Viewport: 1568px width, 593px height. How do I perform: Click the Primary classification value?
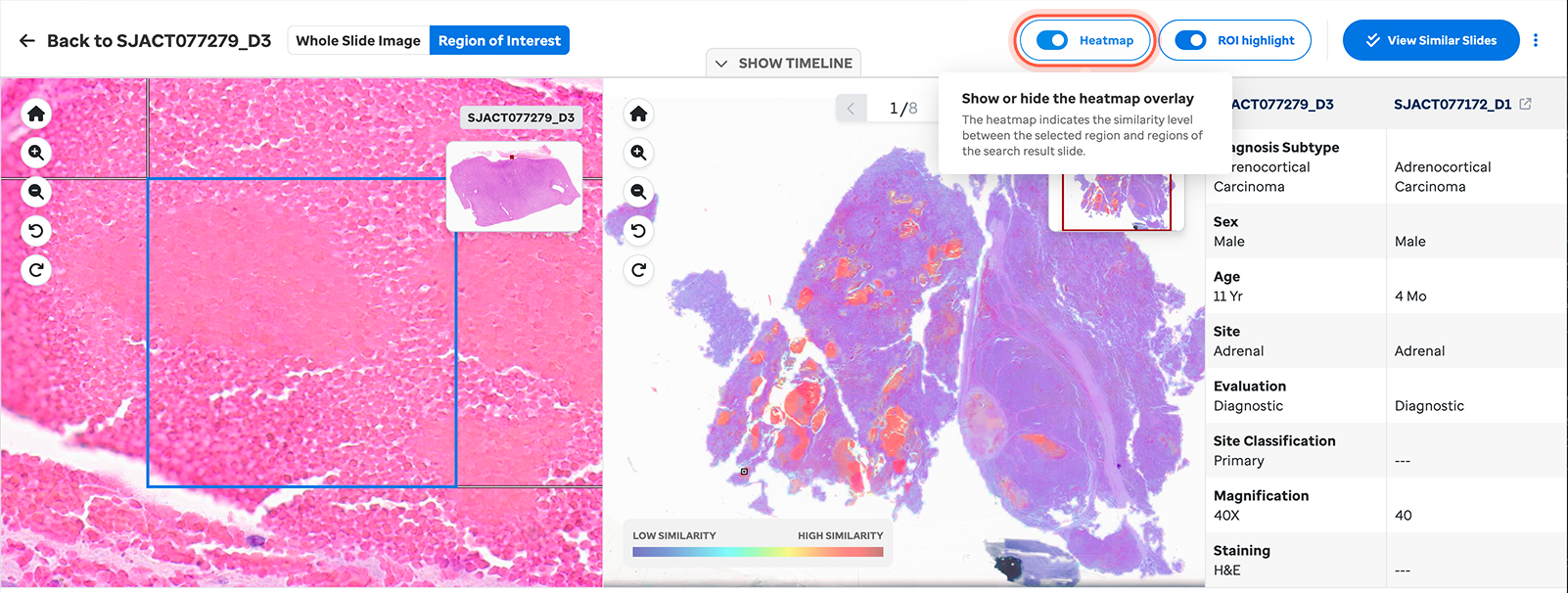click(x=1239, y=461)
